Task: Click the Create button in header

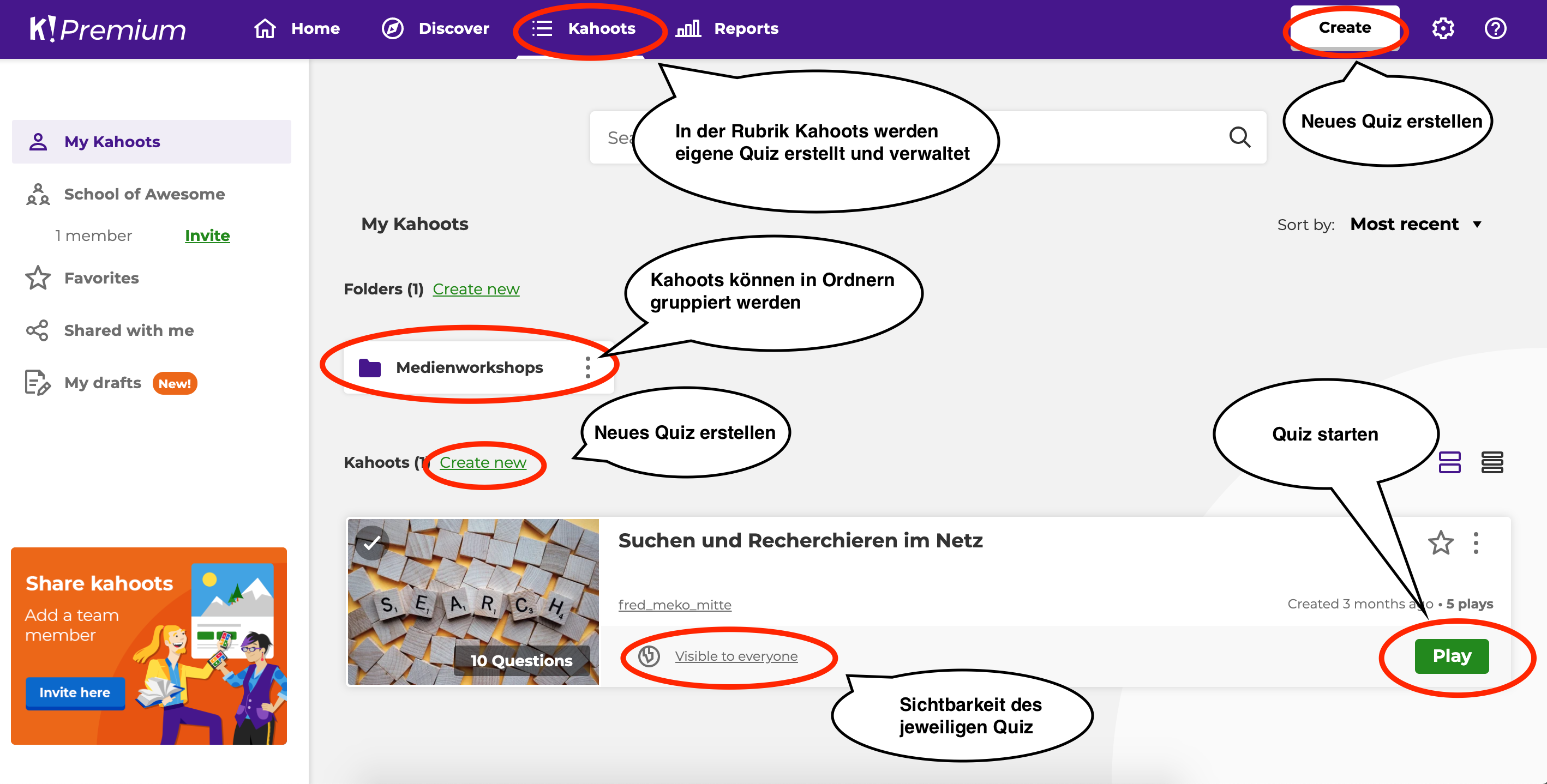Action: click(1345, 28)
